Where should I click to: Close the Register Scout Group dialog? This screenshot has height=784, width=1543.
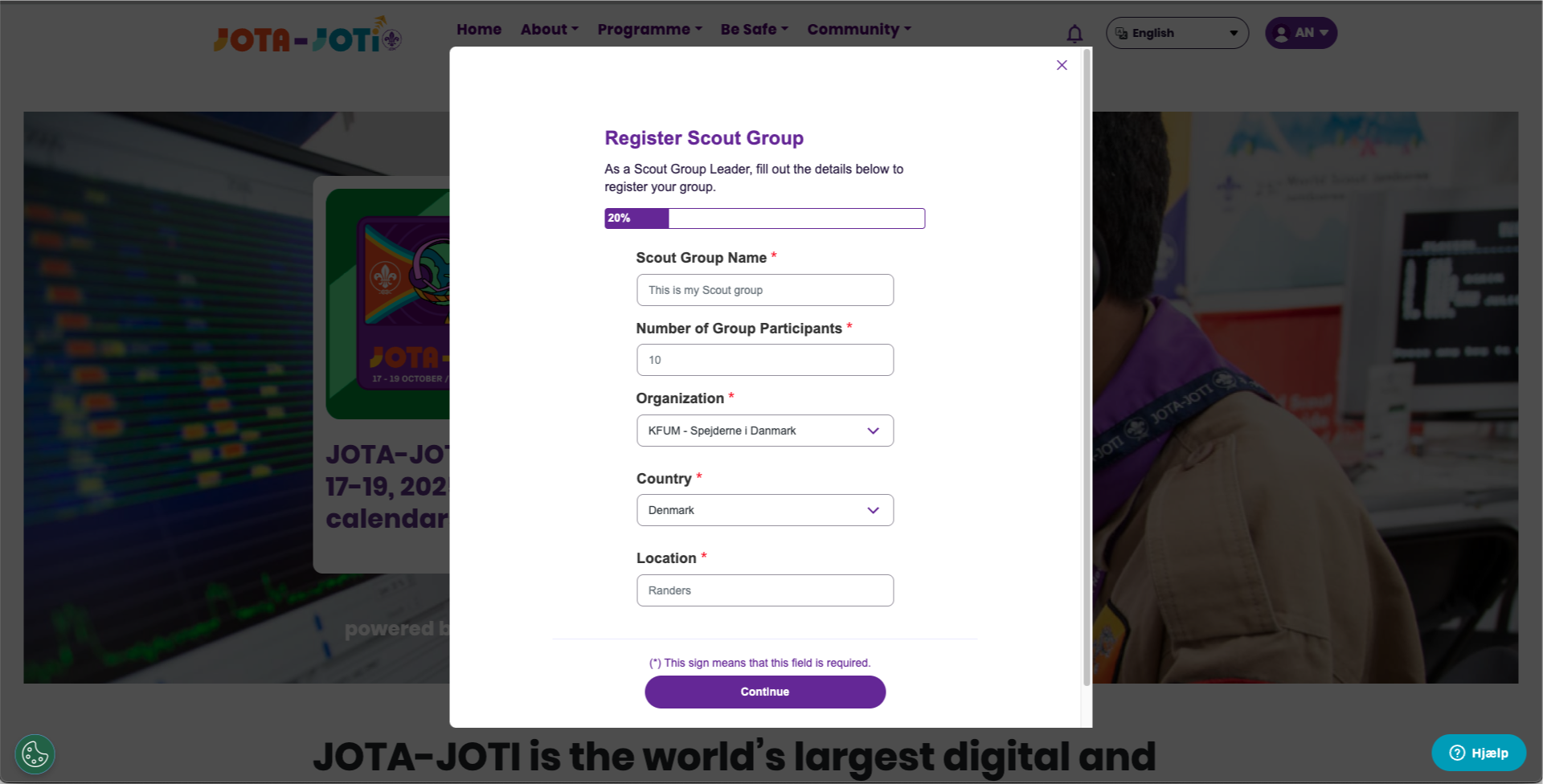[x=1062, y=65]
